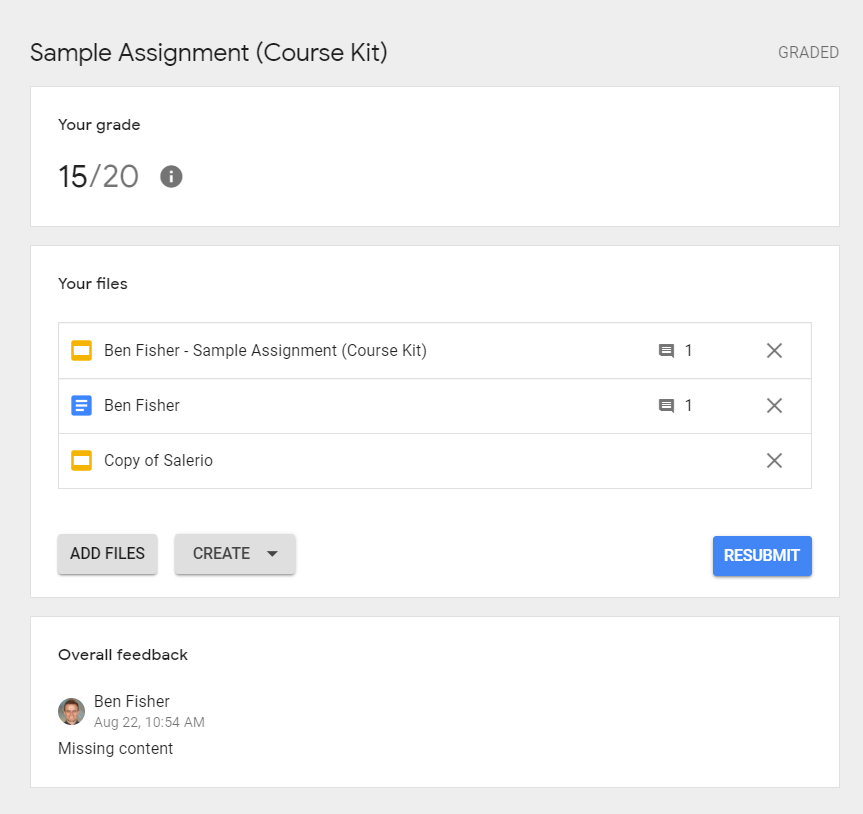Remove the Copy of Salerio file

pos(774,461)
